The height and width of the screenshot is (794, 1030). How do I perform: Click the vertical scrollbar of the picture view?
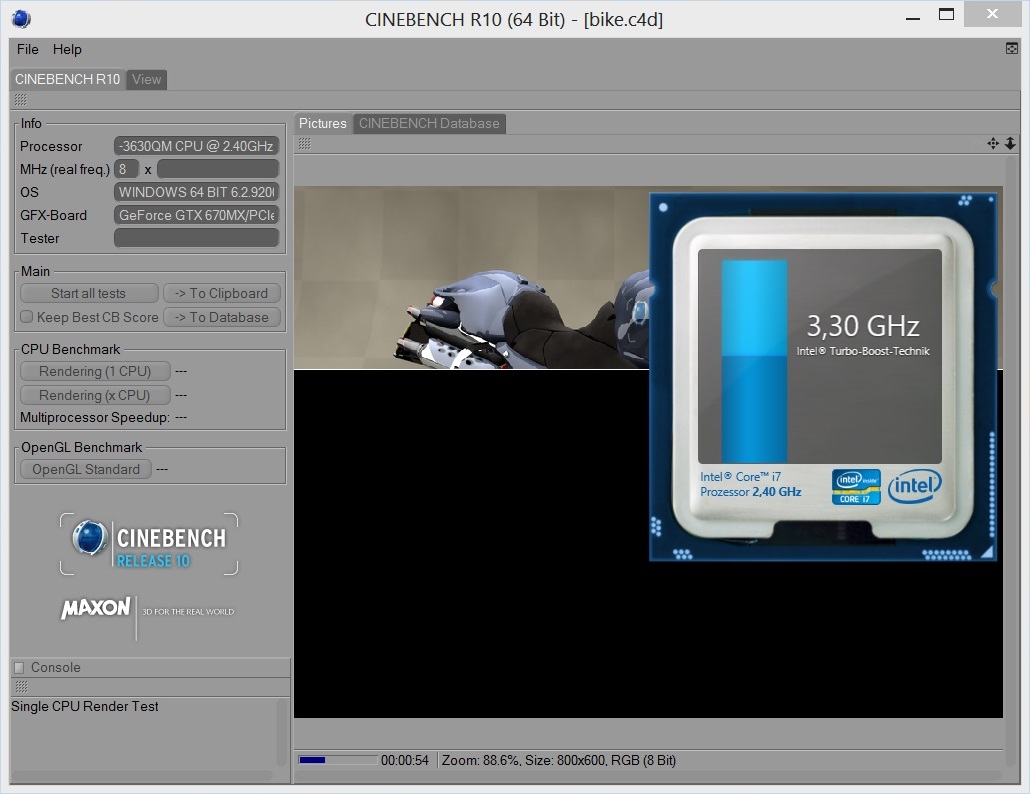(x=1011, y=460)
